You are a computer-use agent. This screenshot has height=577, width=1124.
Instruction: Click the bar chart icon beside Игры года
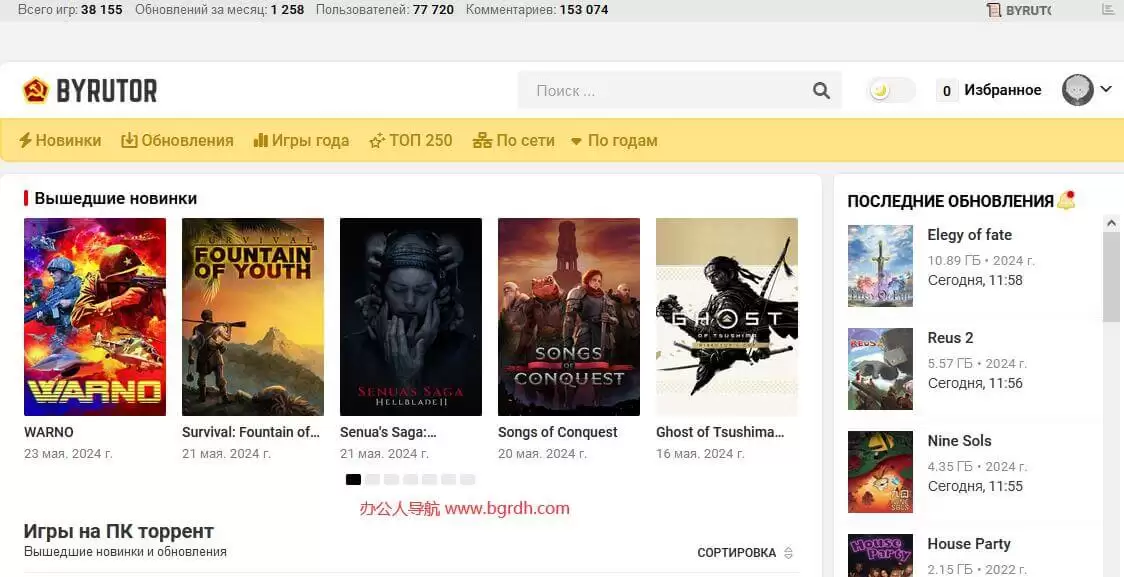(261, 140)
